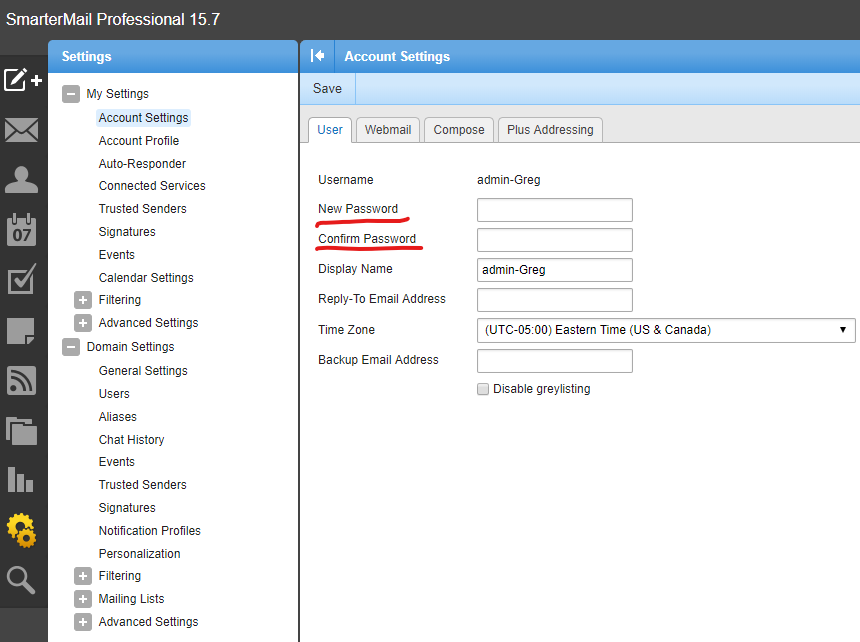The height and width of the screenshot is (642, 860).
Task: Open the contacts person icon
Action: click(22, 180)
